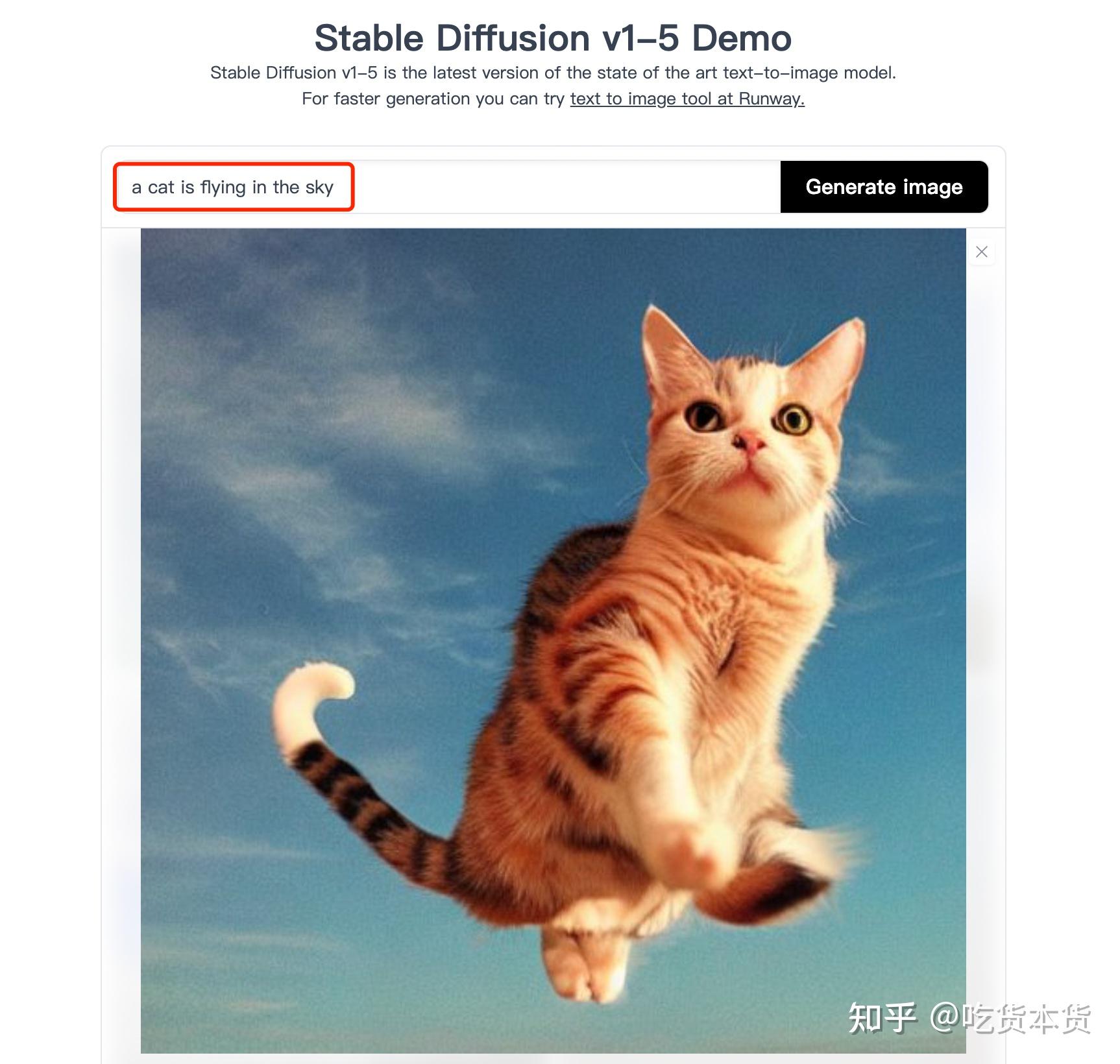
Task: Focus the prompt text "a cat is flying in the sky"
Action: pyautogui.click(x=232, y=187)
